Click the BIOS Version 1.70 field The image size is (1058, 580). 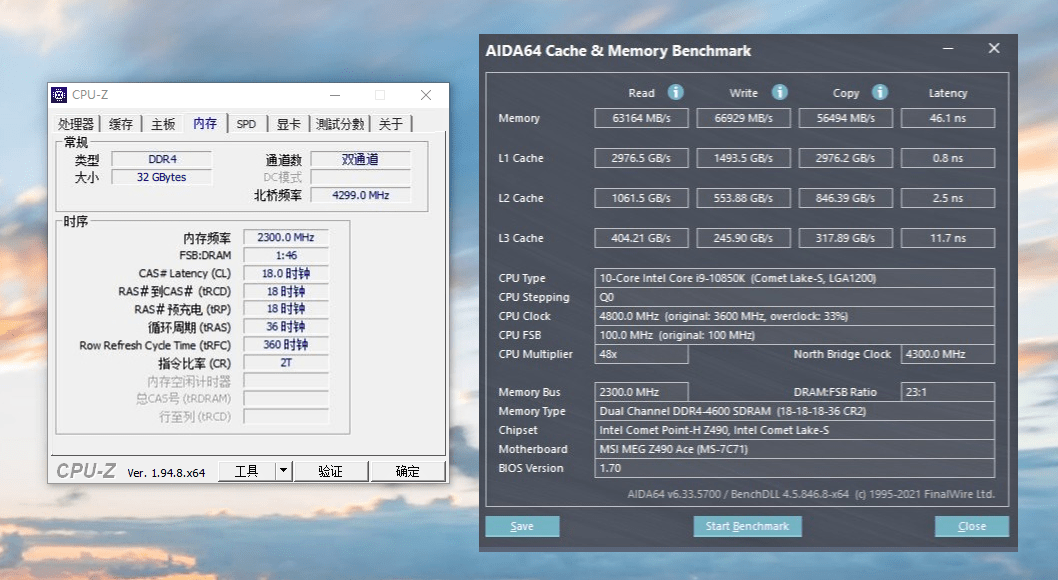(794, 468)
